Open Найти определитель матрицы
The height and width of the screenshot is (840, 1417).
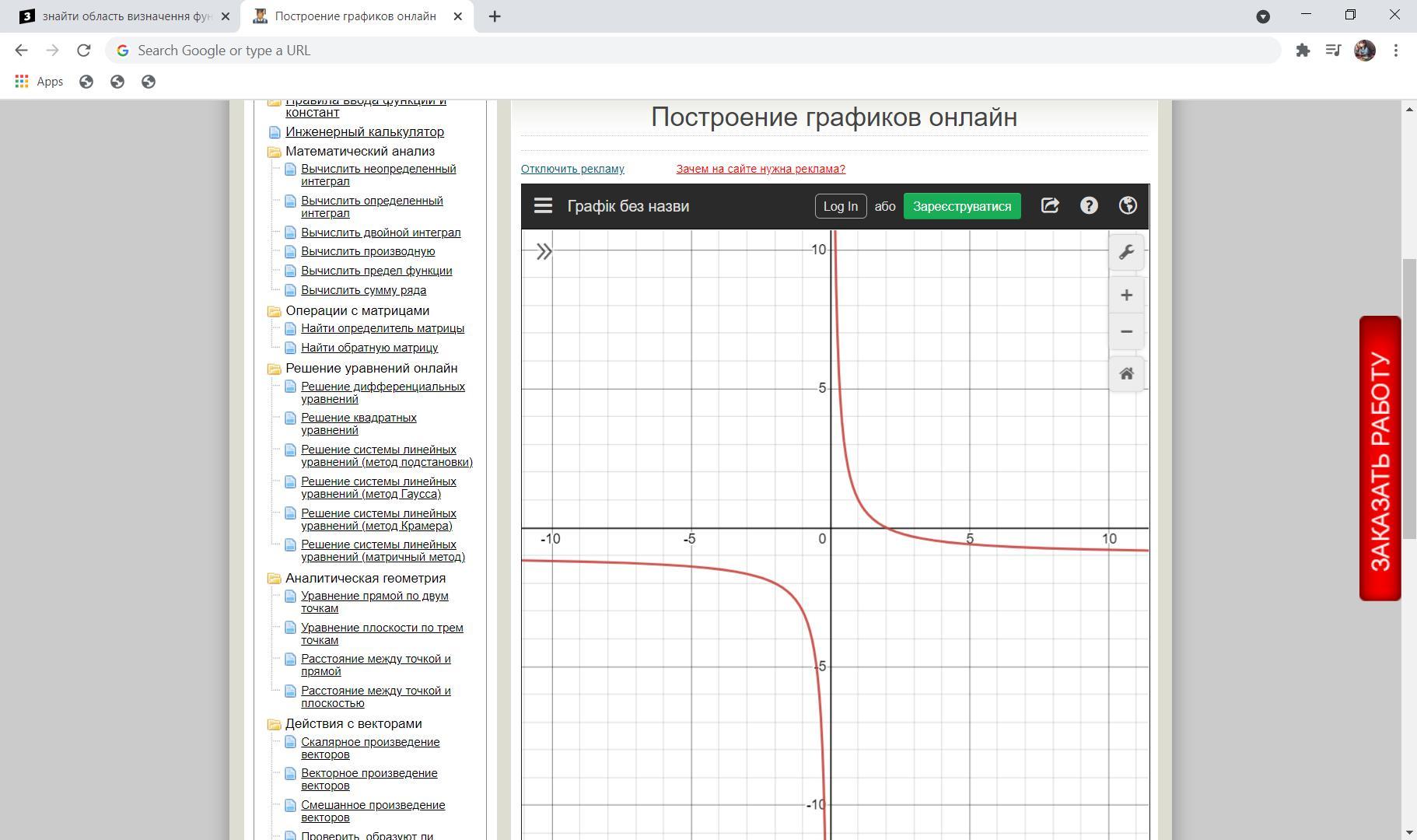coord(383,328)
